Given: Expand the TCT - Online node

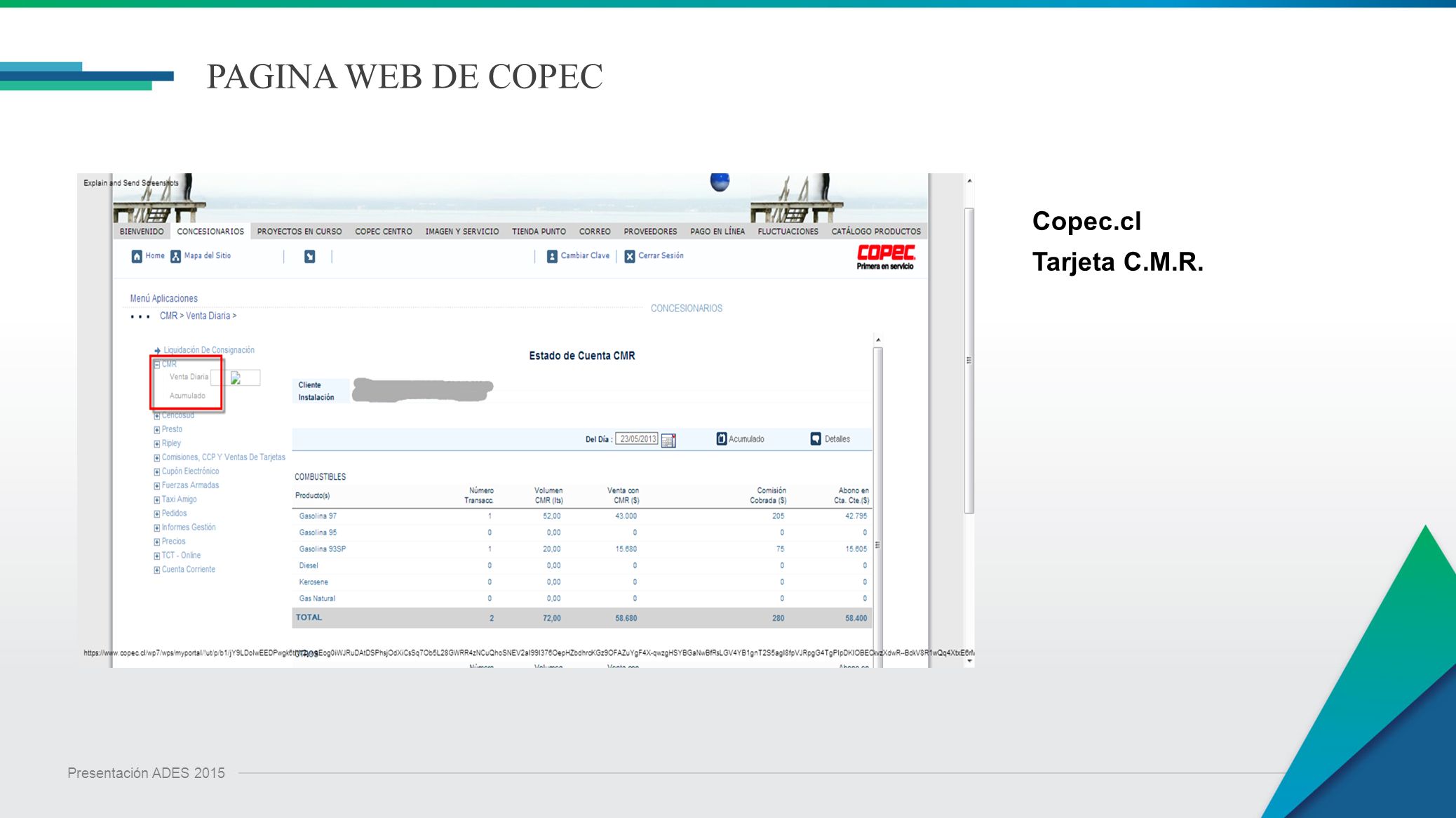Looking at the screenshot, I should pyautogui.click(x=157, y=556).
